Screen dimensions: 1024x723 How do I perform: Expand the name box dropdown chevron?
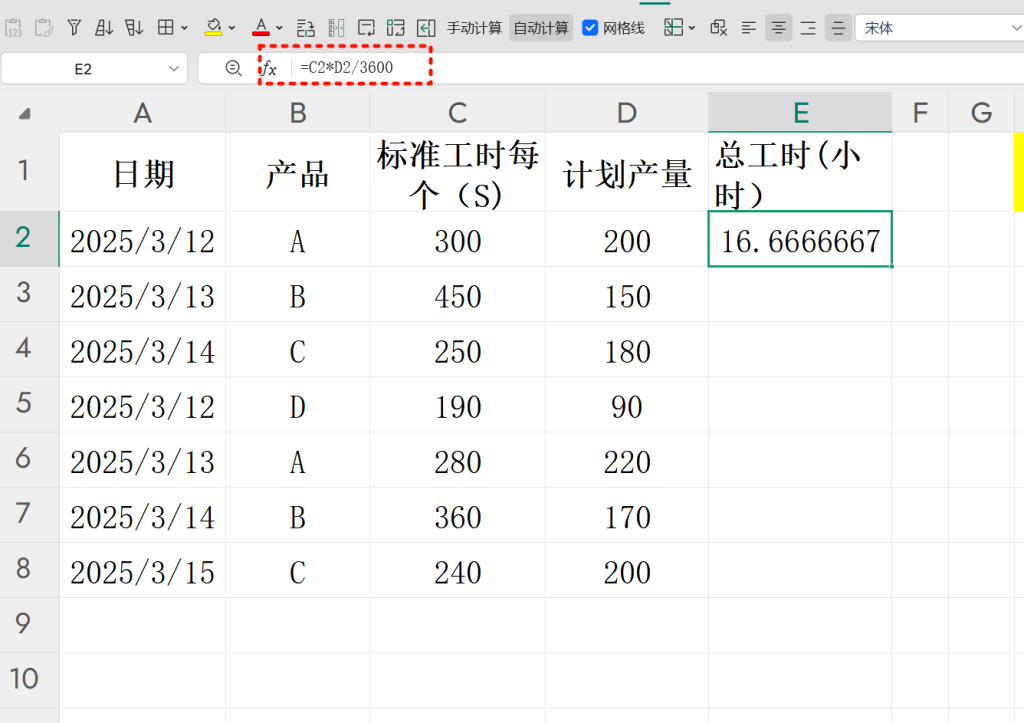tap(174, 69)
